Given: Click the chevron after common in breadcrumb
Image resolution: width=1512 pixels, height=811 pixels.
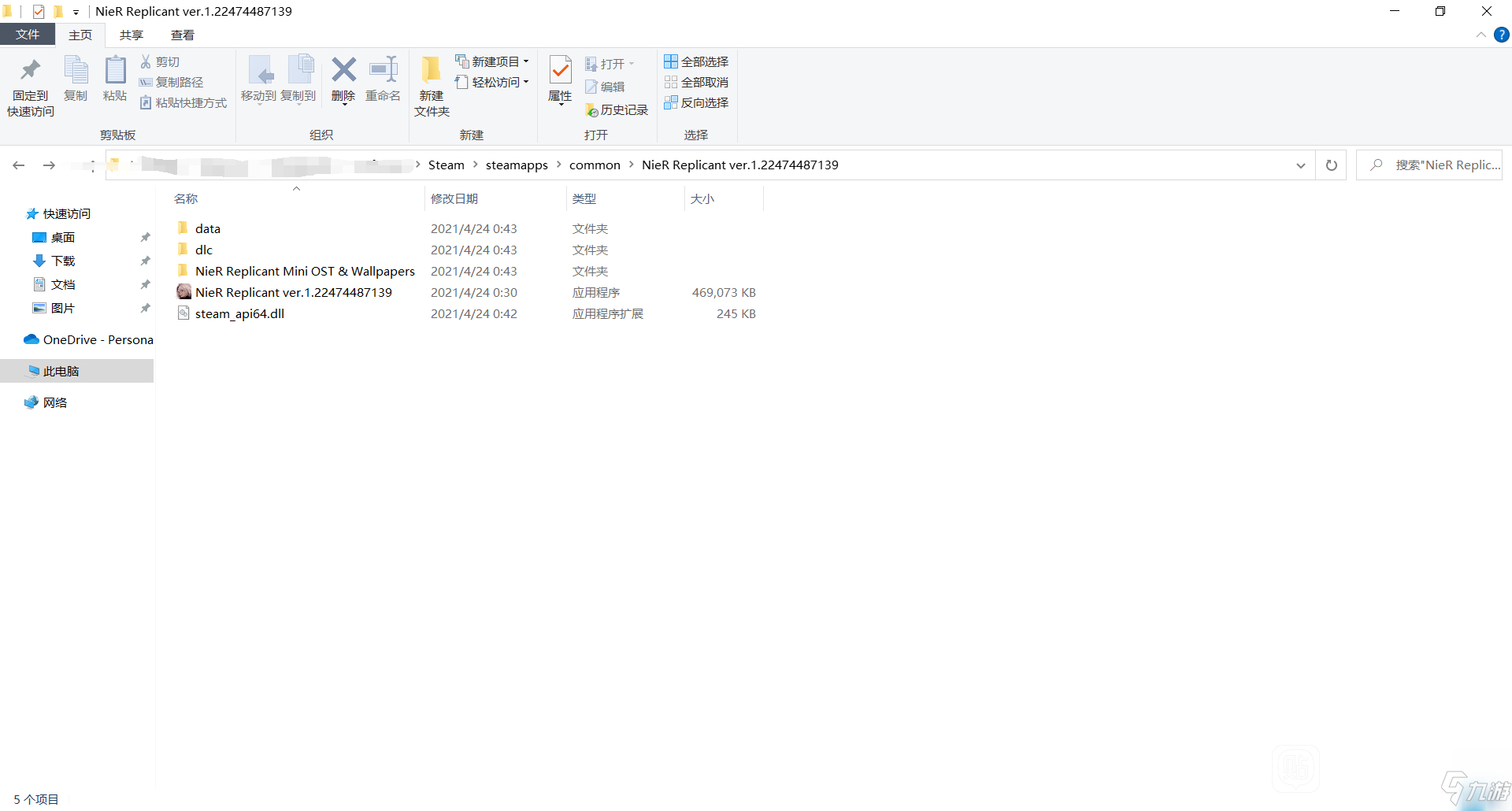Looking at the screenshot, I should (631, 165).
